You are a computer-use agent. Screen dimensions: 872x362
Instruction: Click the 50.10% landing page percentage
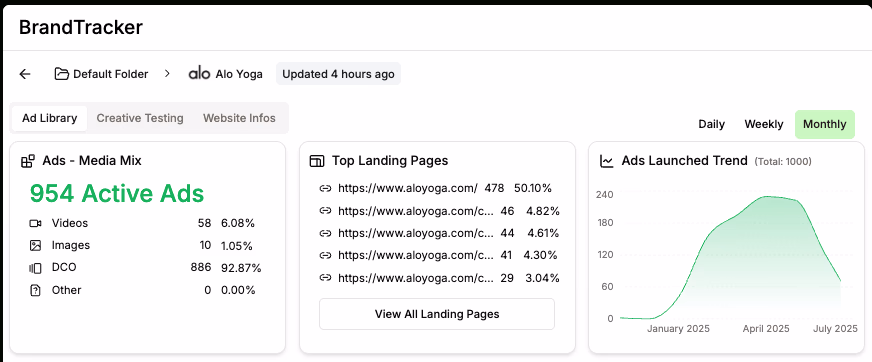(x=533, y=189)
